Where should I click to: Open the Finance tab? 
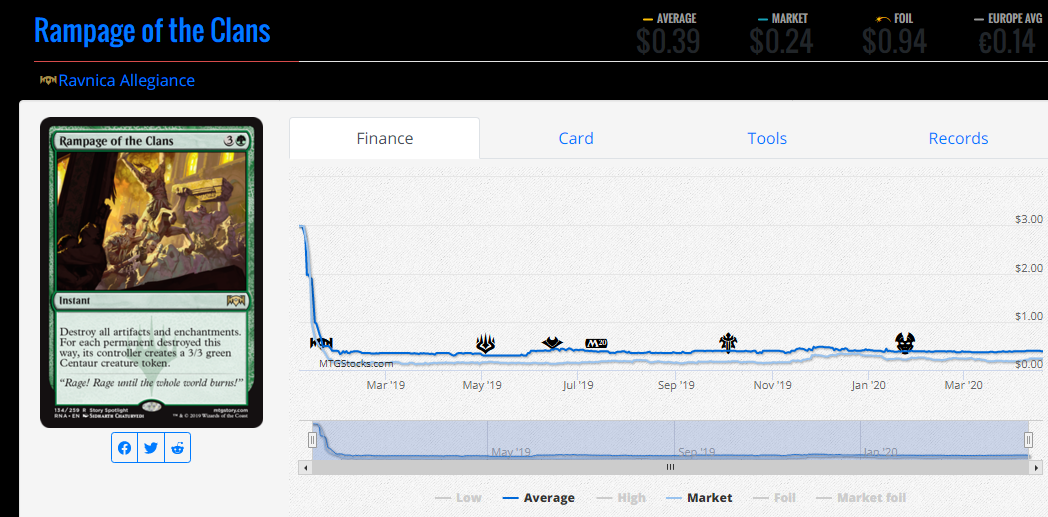(x=384, y=138)
